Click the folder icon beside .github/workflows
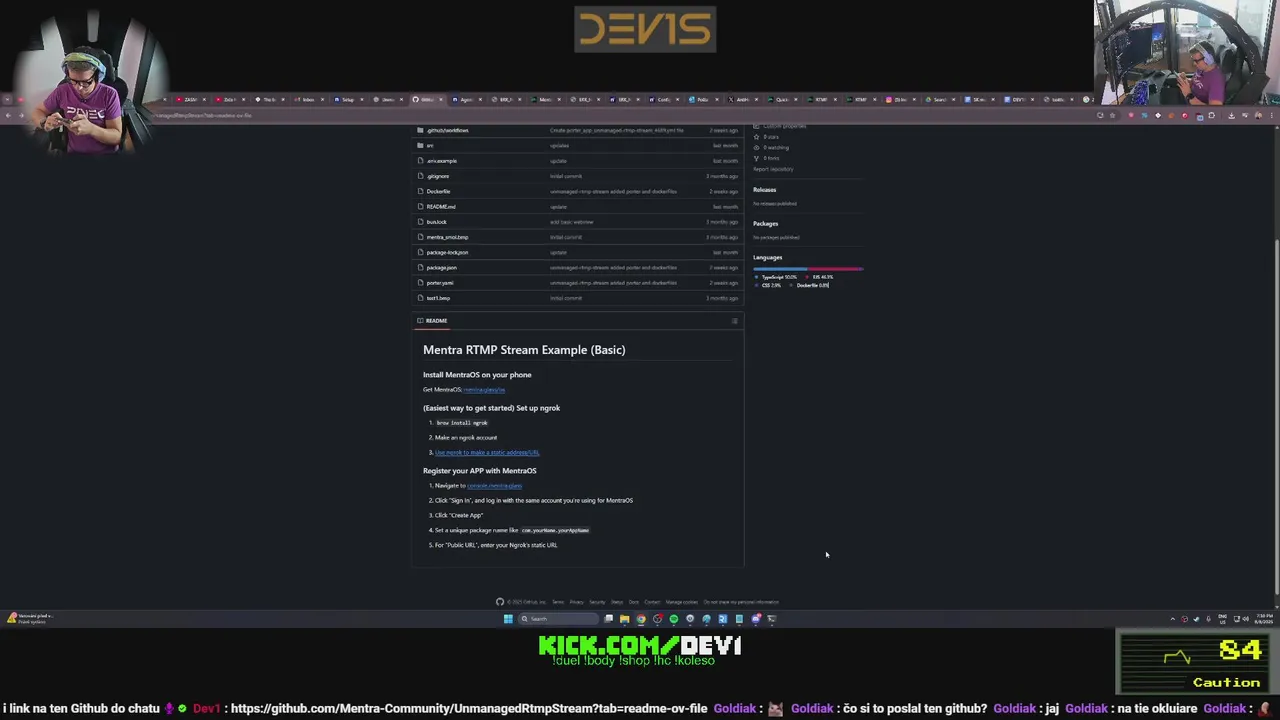The image size is (1280, 720). [x=419, y=130]
